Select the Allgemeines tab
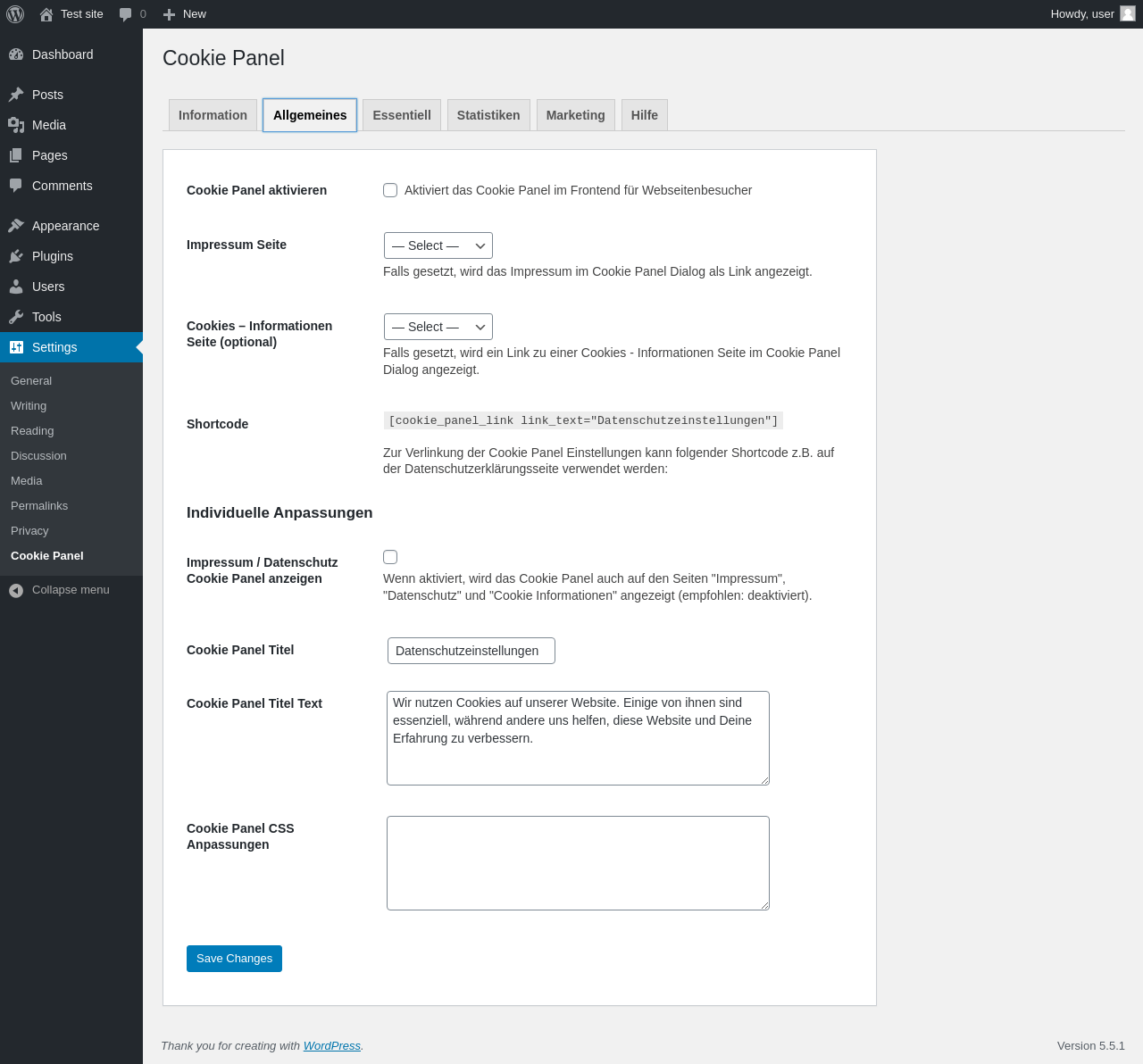Screen dimensions: 1143x1064 tap(310, 115)
